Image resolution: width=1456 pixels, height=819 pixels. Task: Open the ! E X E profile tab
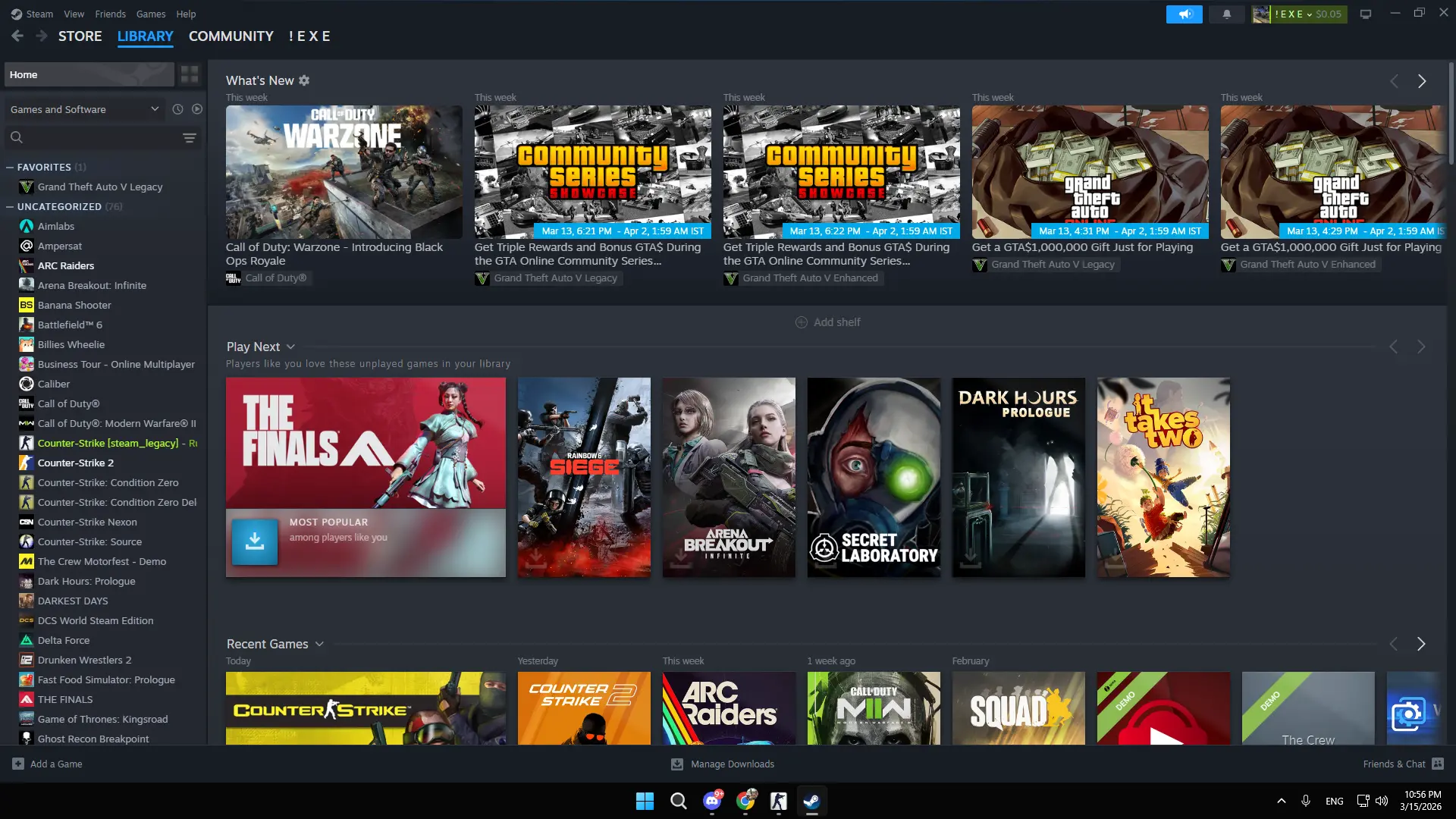[309, 36]
